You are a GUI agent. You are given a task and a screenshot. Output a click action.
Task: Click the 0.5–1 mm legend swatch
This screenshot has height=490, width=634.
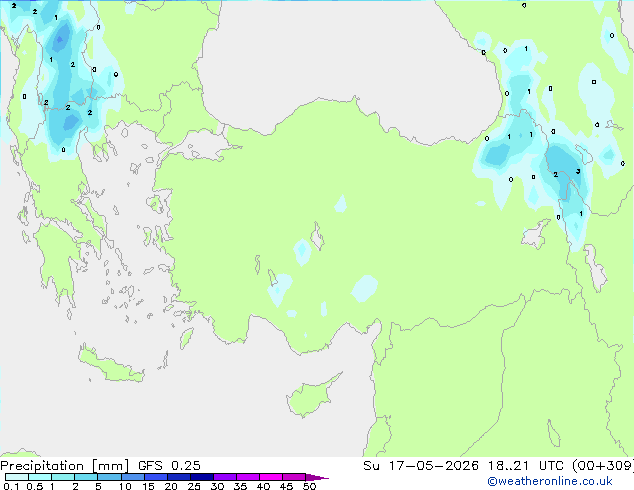pyautogui.click(x=40, y=477)
